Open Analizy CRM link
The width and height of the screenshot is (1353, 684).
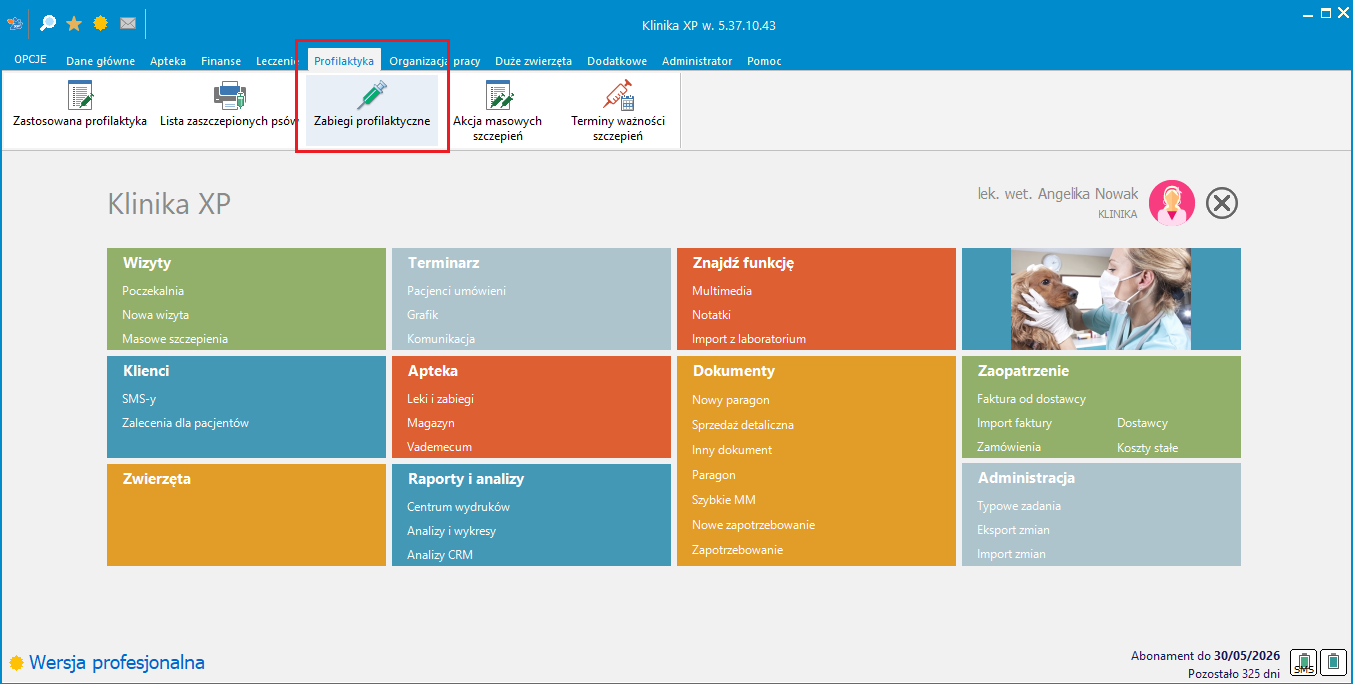440,555
